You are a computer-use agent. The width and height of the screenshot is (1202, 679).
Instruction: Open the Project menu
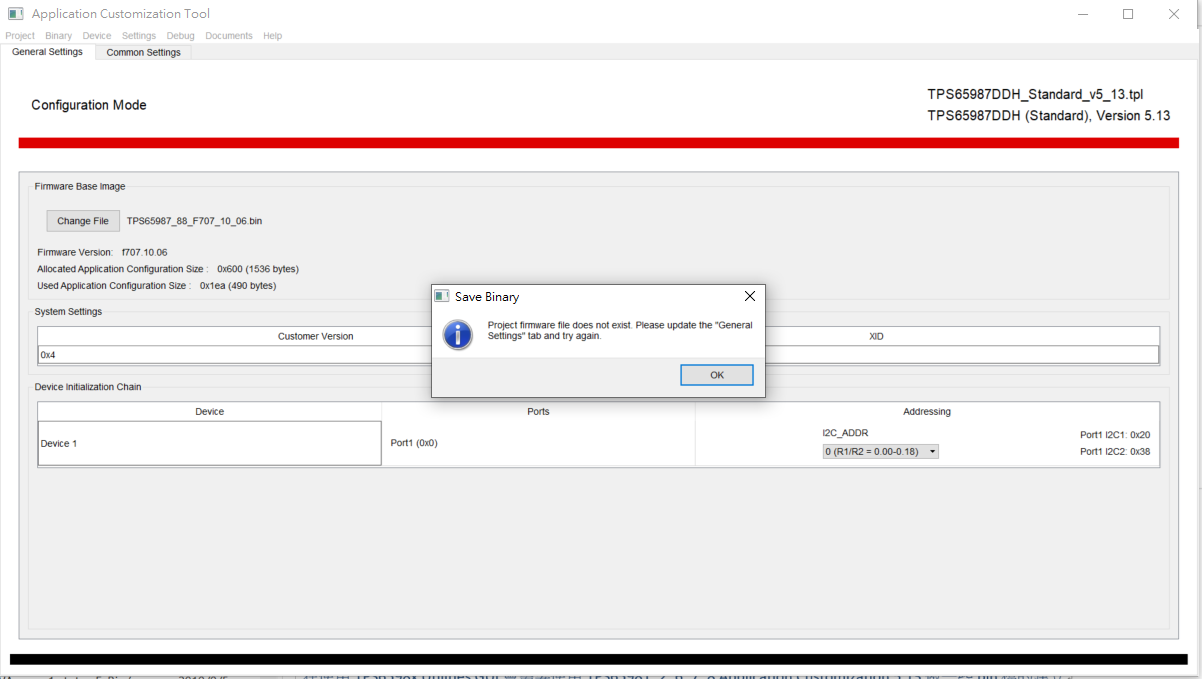tap(20, 36)
